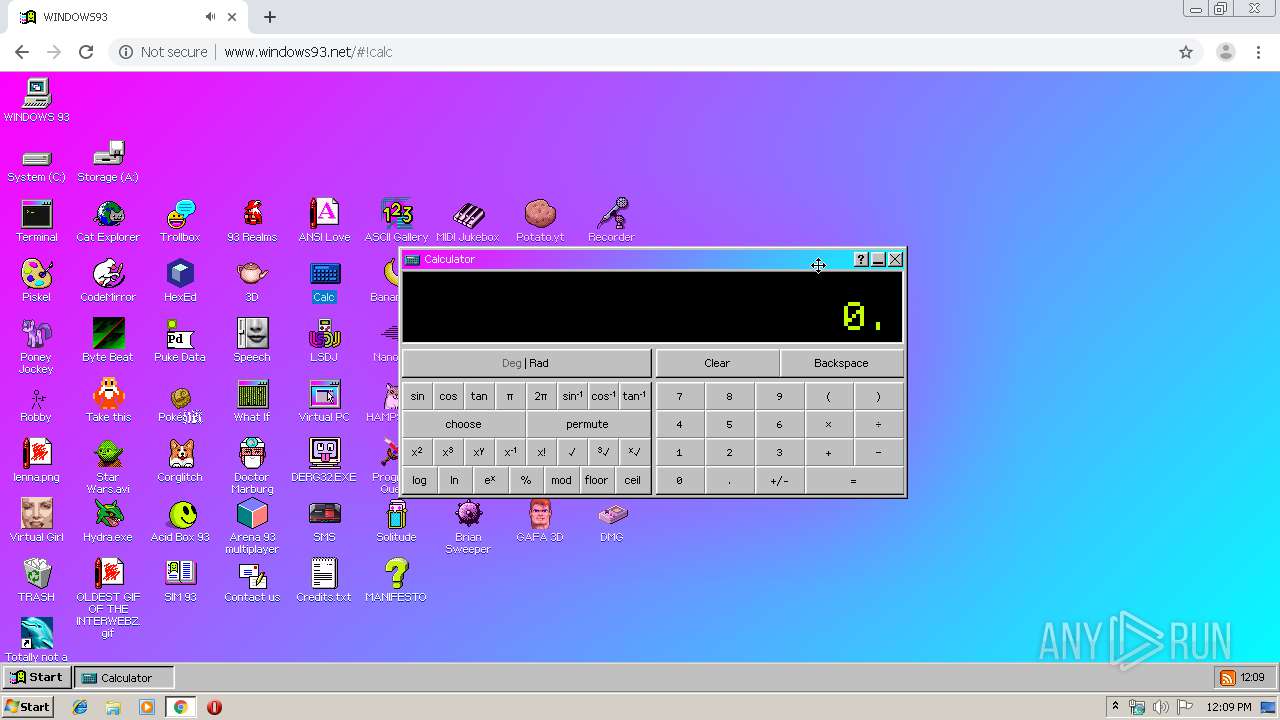Toggle the Deg | Rad angle mode

click(x=526, y=363)
